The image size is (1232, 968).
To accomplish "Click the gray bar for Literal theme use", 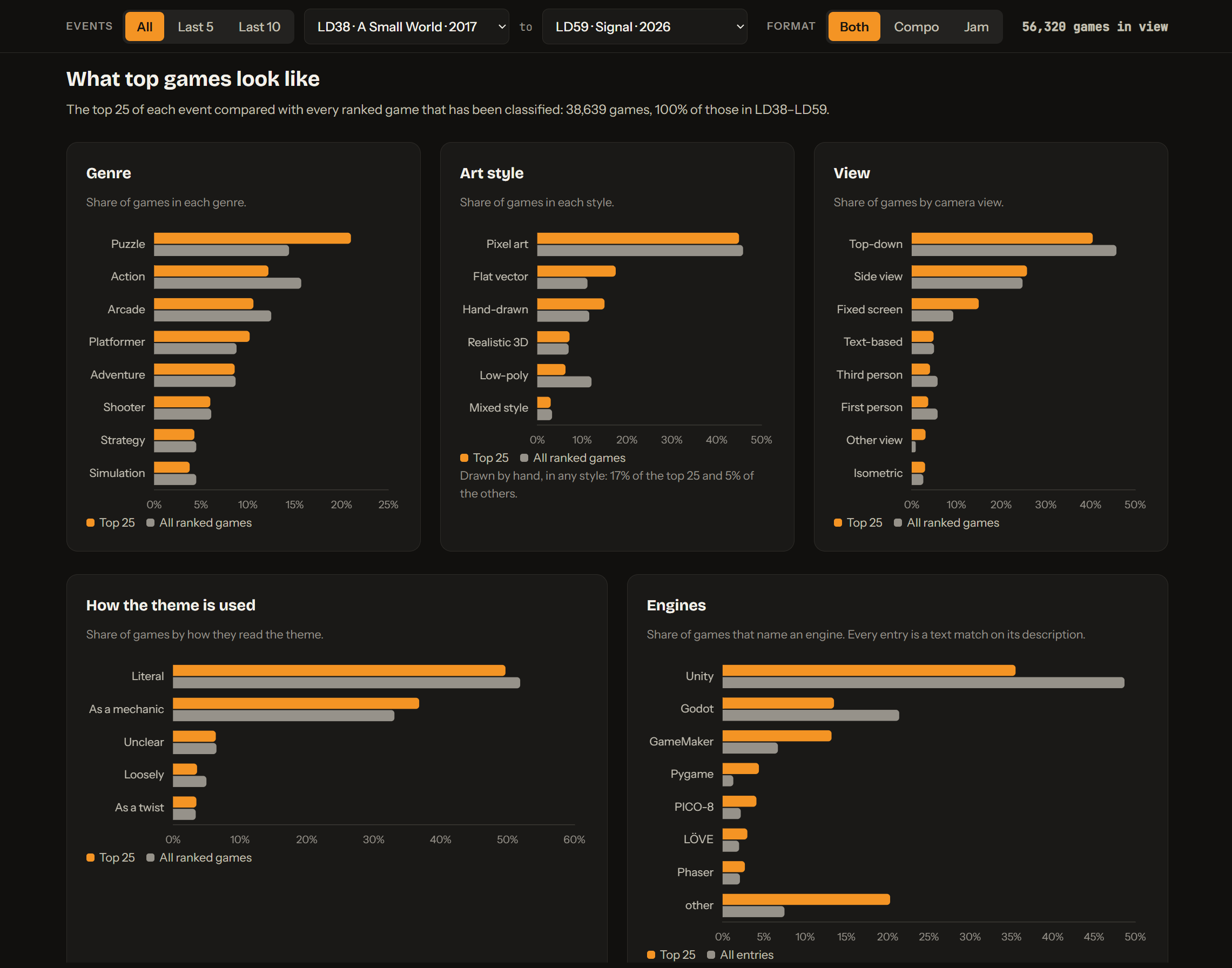I will pyautogui.click(x=346, y=683).
